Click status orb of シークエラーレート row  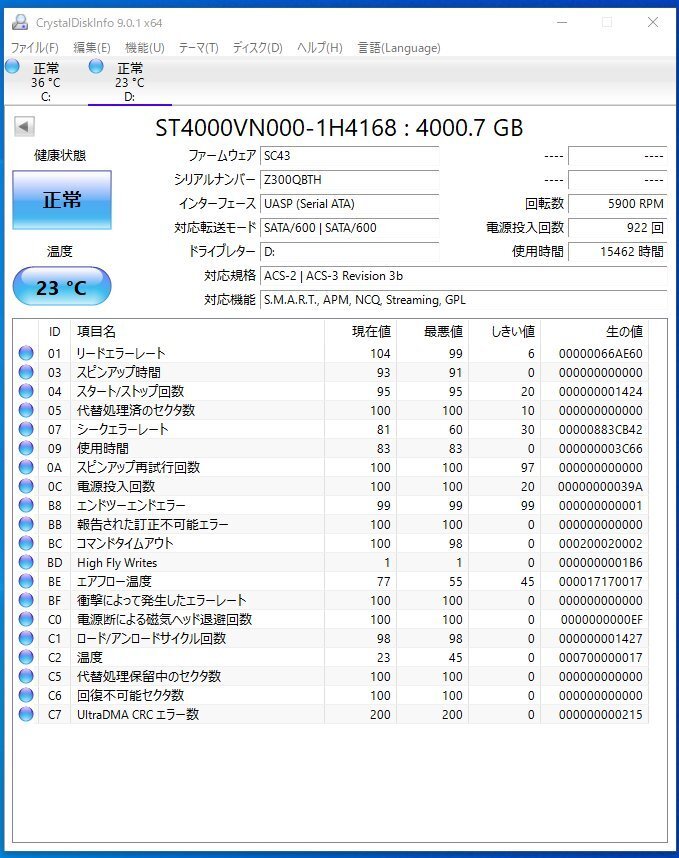click(x=26, y=430)
